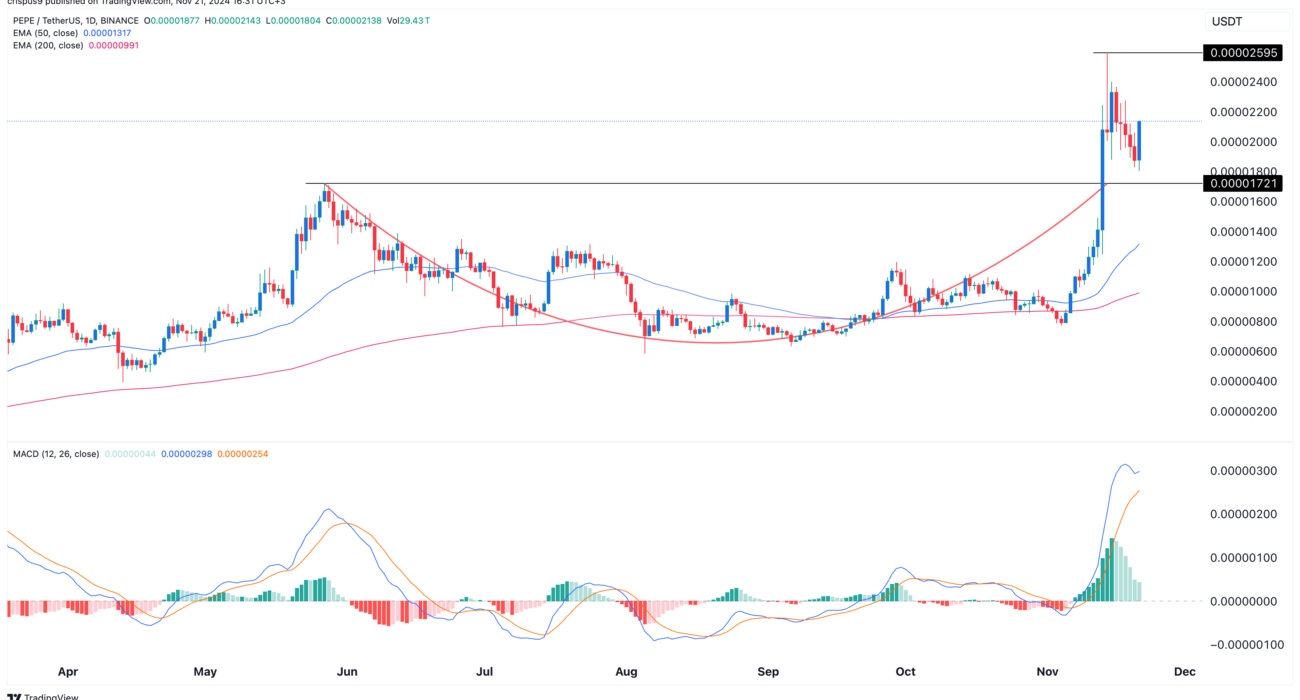
Task: Click the Sep label on time axis
Action: coord(768,673)
